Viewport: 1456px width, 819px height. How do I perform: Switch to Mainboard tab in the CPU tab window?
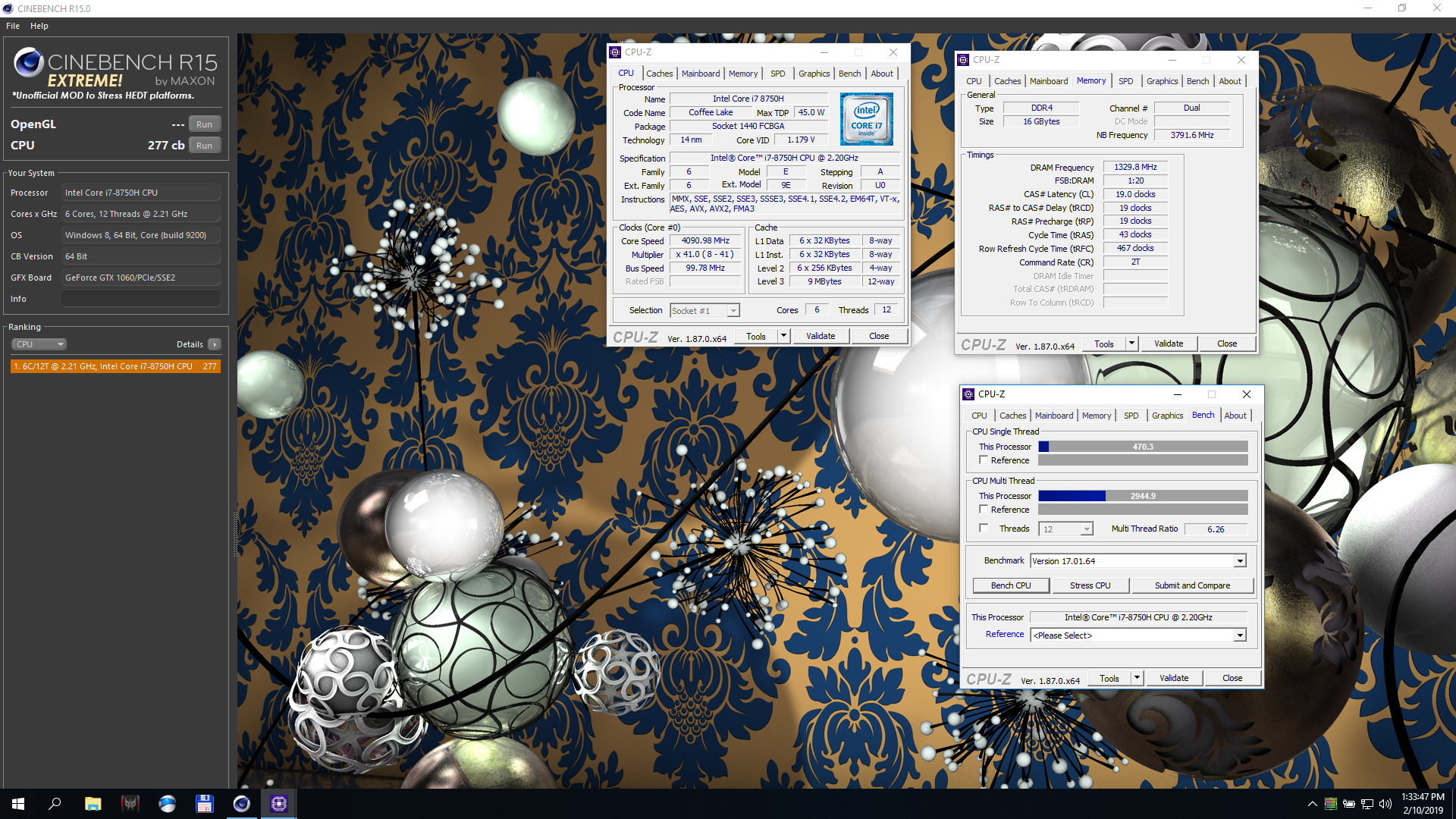coord(701,74)
